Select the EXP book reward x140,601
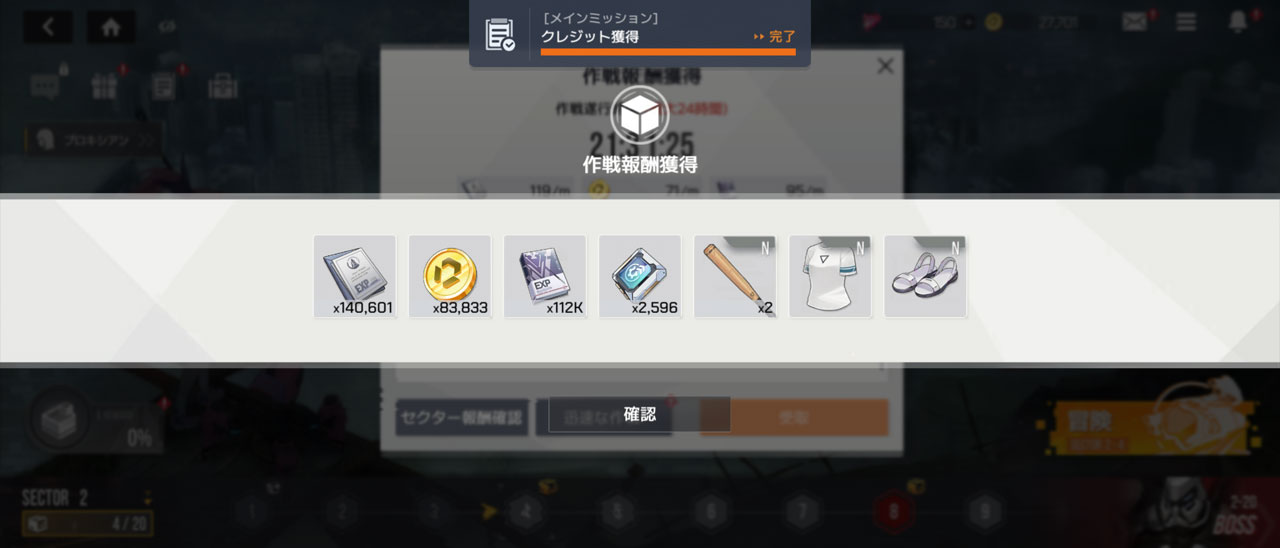Viewport: 1280px width, 548px height. pos(355,276)
